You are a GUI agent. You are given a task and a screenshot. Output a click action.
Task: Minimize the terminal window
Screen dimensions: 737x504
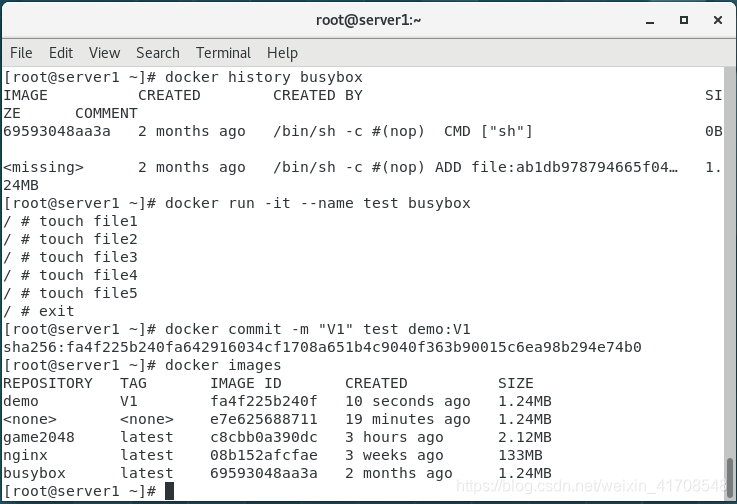(x=650, y=20)
